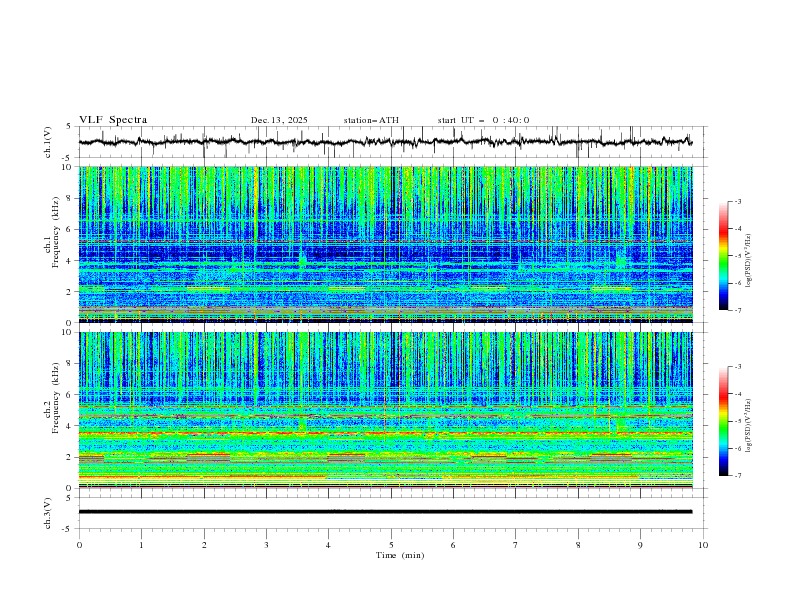Click time axis tick label "3"

coord(266,545)
